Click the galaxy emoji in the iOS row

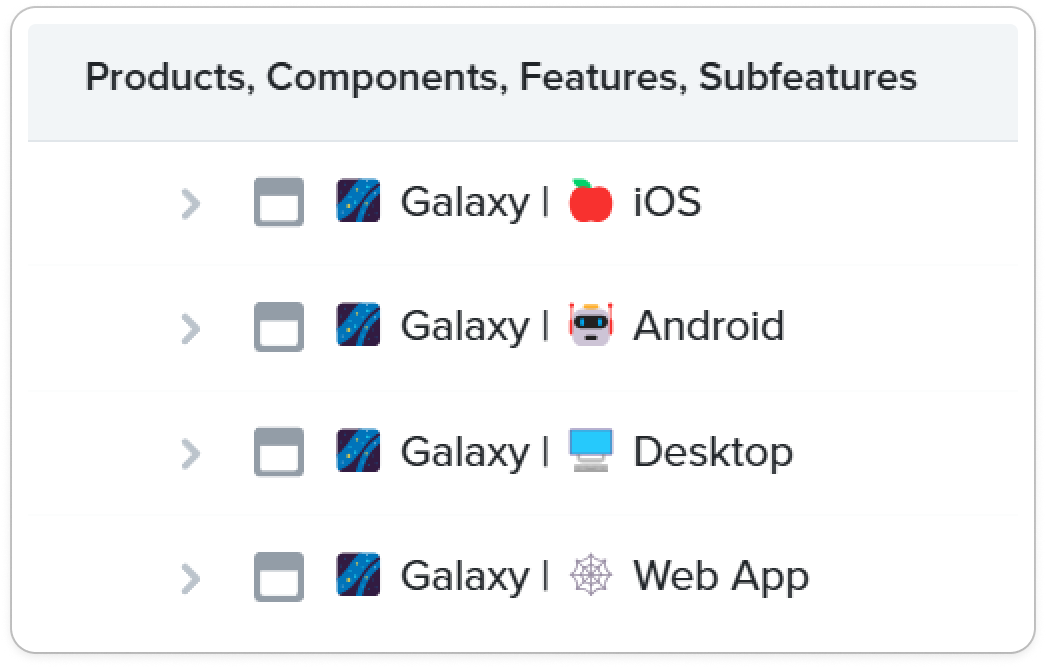pos(358,200)
